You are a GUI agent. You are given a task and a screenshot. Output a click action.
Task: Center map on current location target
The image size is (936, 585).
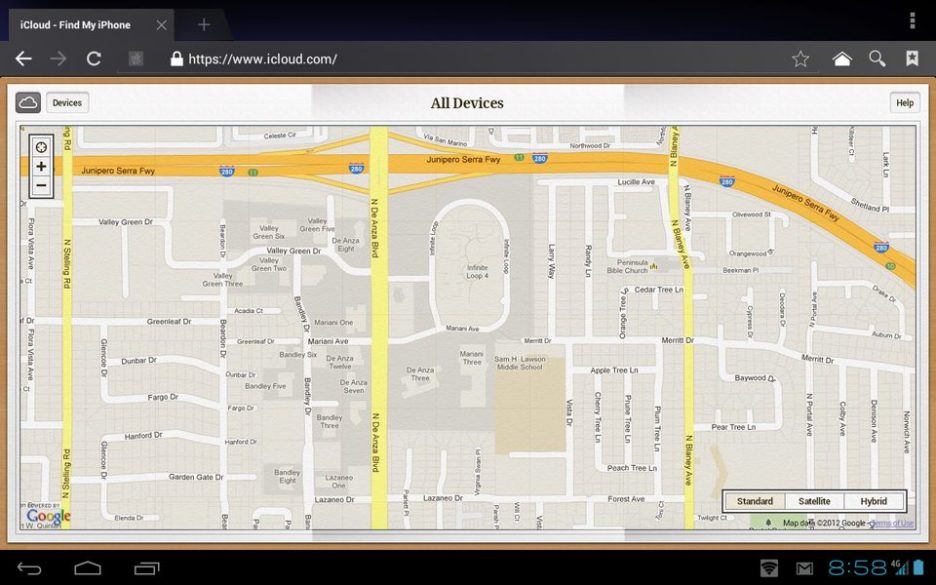click(41, 147)
